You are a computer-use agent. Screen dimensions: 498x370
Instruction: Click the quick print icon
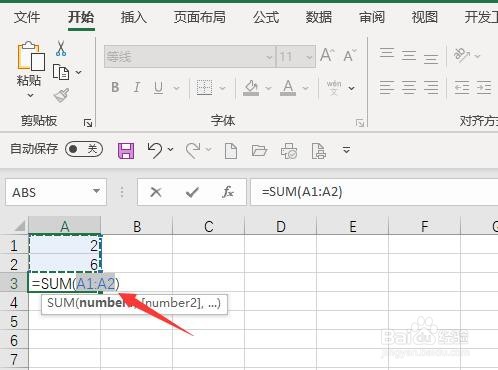tap(289, 151)
